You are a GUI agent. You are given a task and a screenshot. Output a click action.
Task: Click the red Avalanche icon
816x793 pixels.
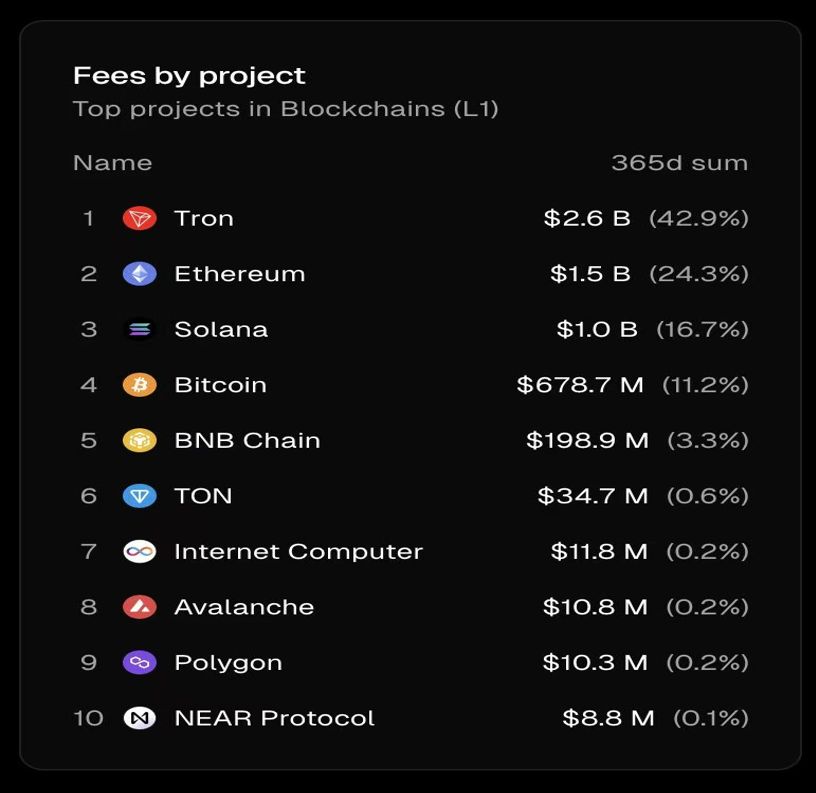[x=139, y=607]
